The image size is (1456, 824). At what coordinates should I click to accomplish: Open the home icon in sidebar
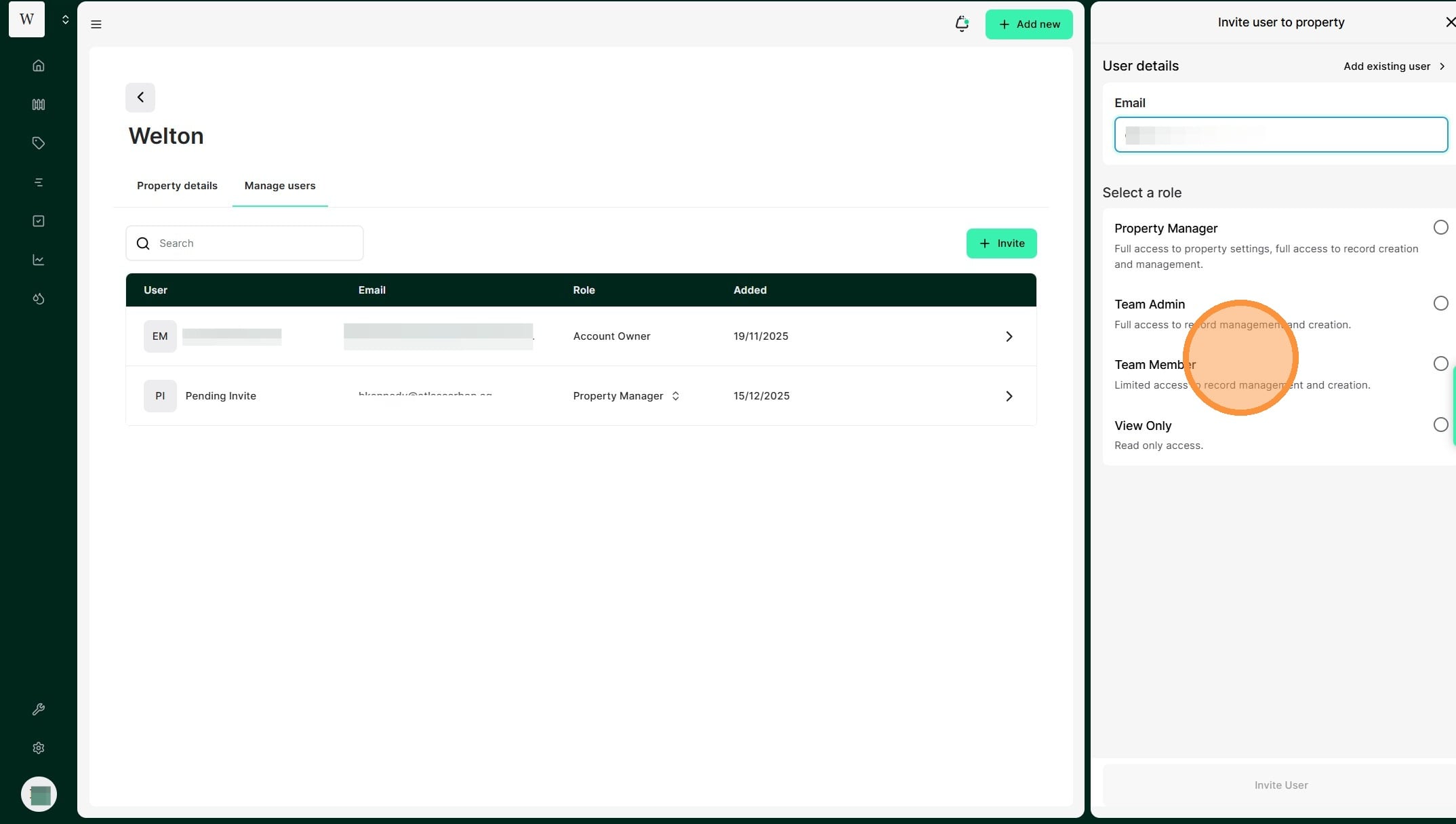pos(39,66)
